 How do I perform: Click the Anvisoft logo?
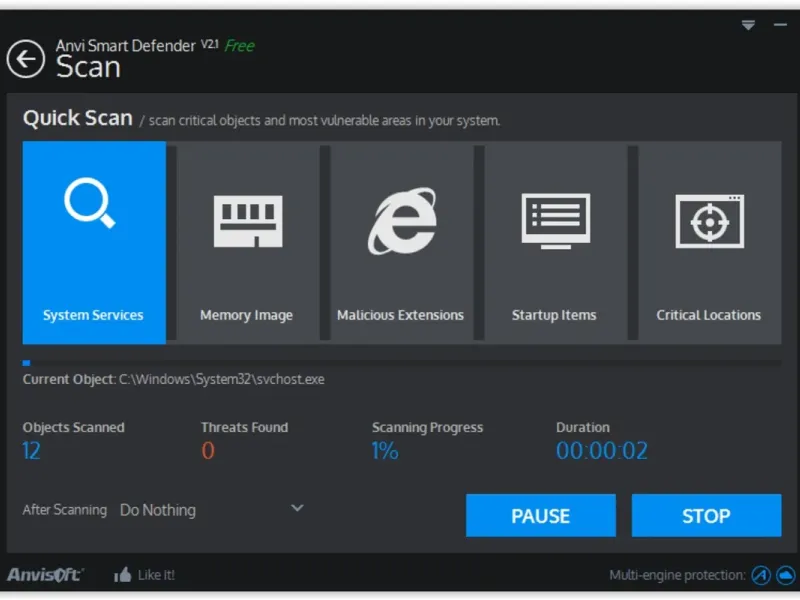[45, 575]
